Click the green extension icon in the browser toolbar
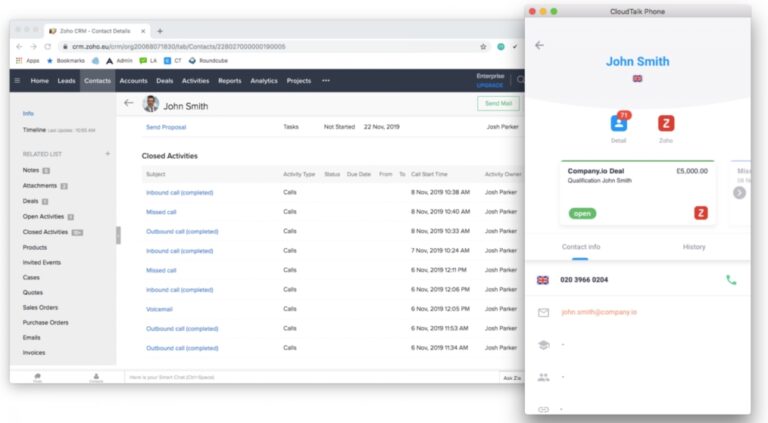This screenshot has height=423, width=768. tap(501, 47)
